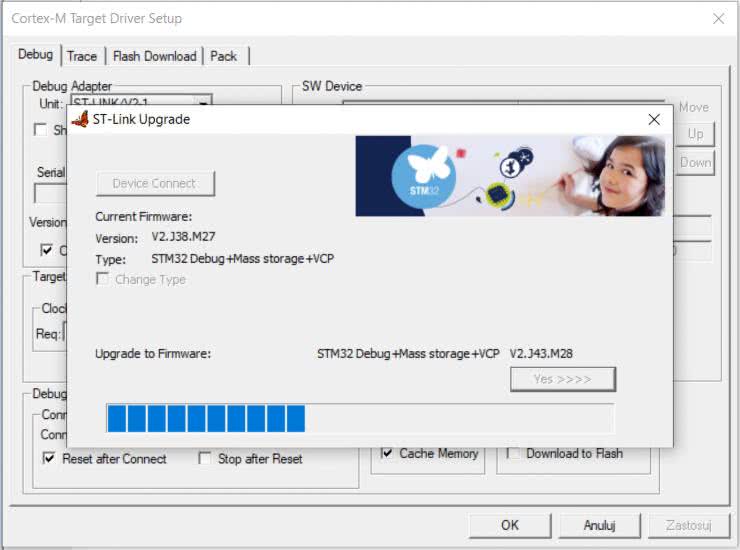740x550 pixels.
Task: Toggle the Reset after Connect checkbox
Action: (x=48, y=459)
